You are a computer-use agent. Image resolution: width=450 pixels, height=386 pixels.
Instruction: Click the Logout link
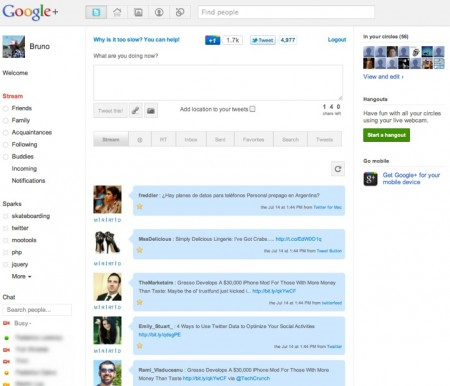tap(337, 40)
